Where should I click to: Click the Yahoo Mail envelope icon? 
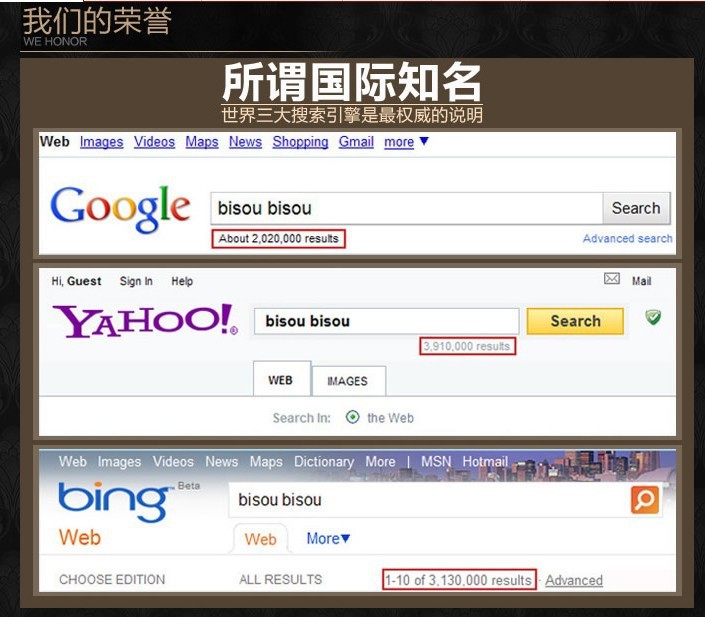[611, 279]
